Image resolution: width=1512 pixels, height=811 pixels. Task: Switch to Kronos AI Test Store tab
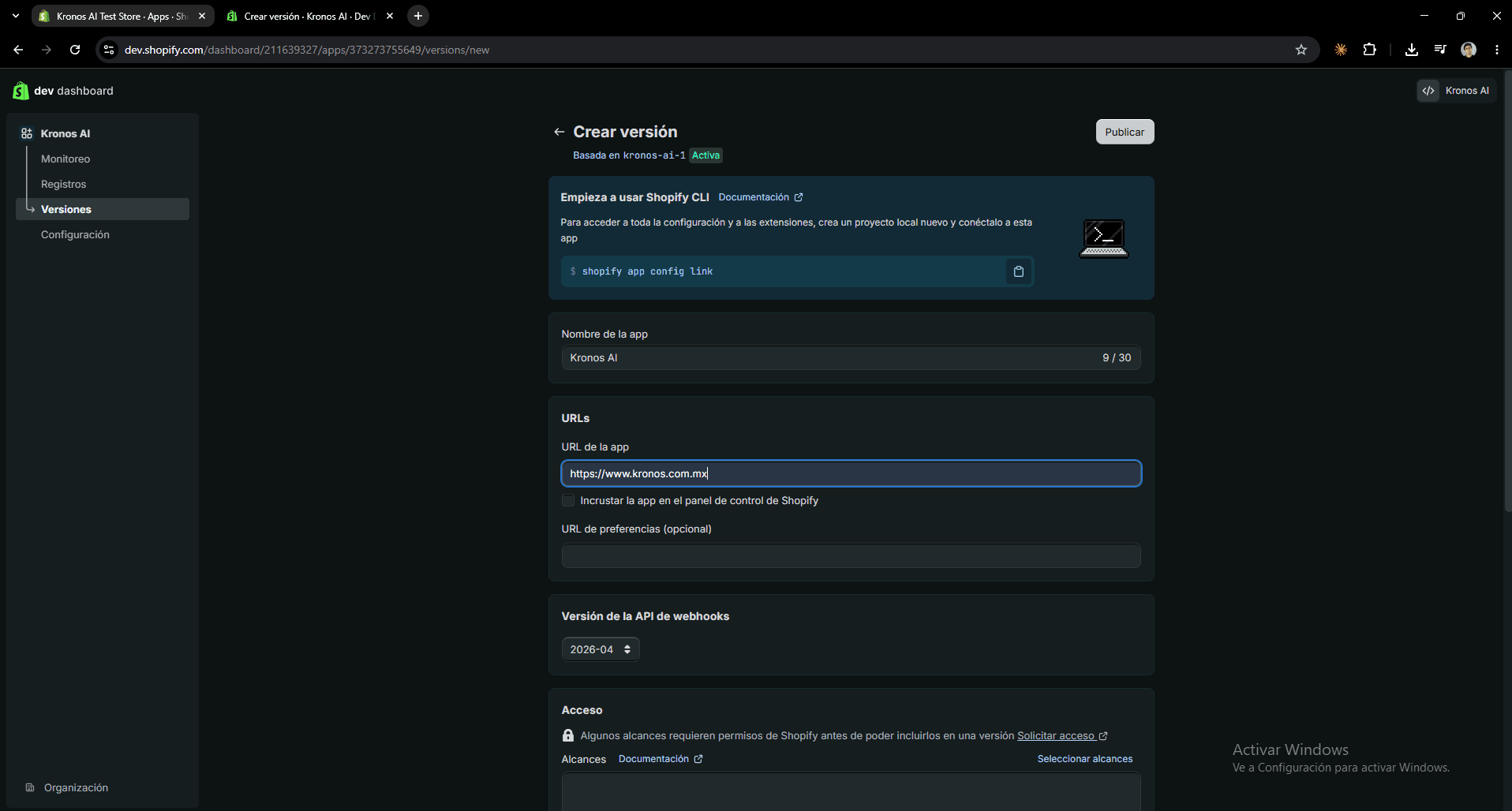(122, 16)
